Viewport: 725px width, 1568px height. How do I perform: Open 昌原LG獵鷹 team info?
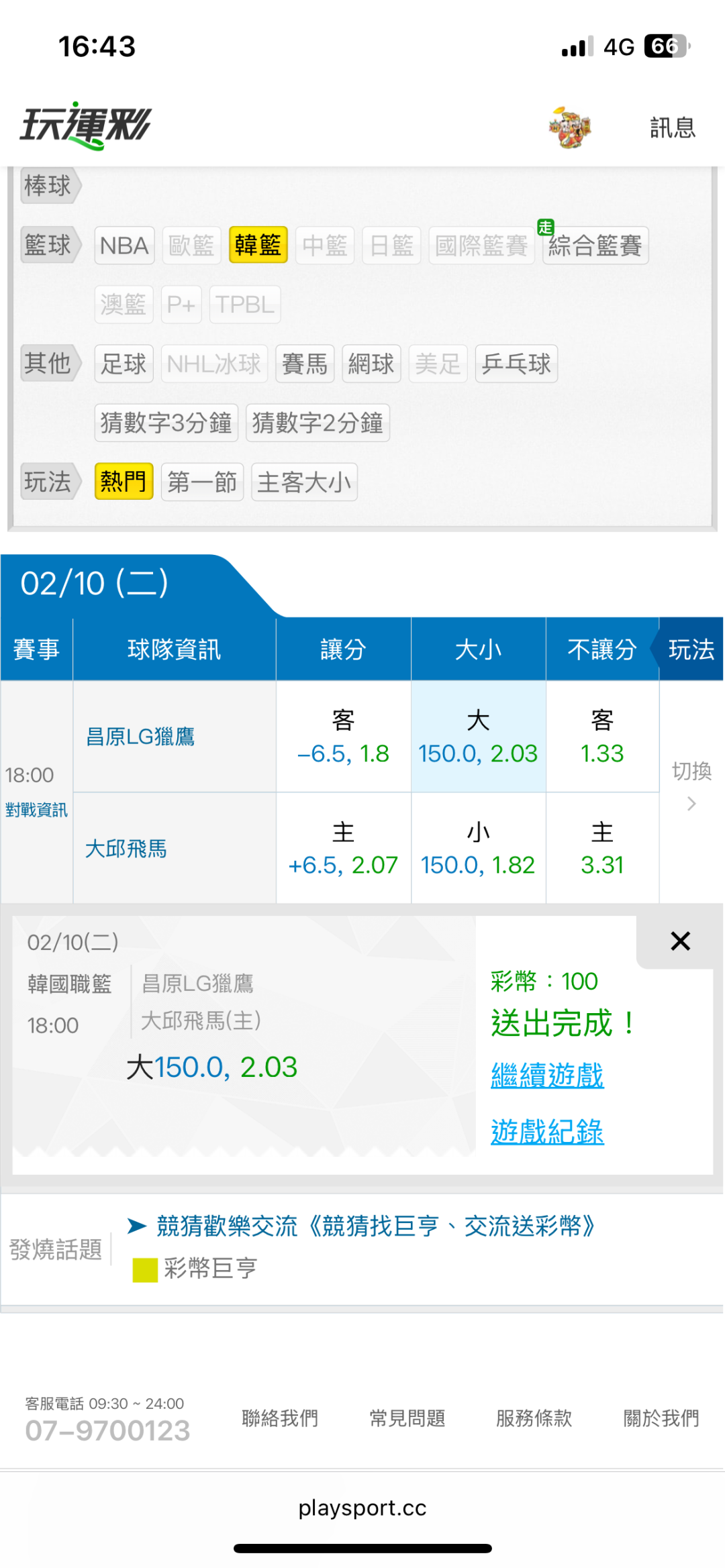pos(140,737)
